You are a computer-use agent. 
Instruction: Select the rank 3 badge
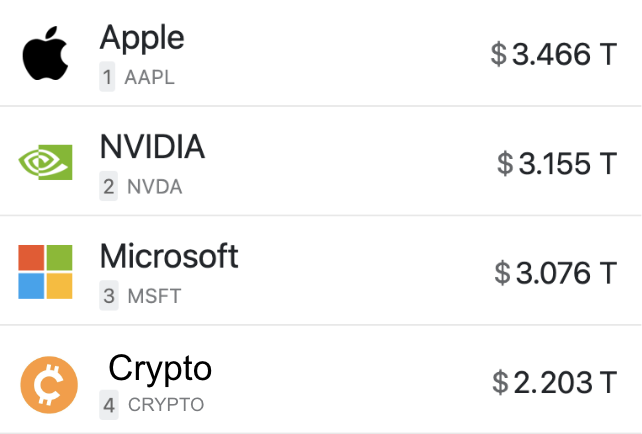[x=108, y=296]
